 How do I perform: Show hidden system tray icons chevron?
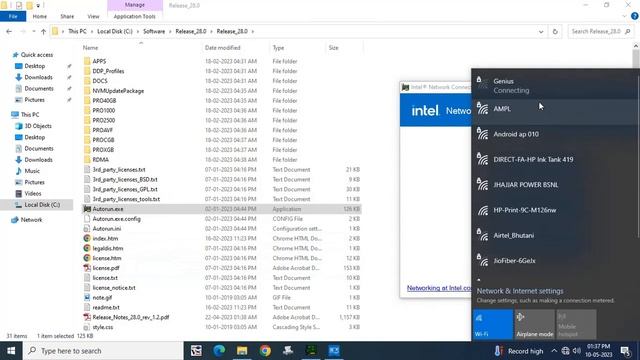coord(554,351)
